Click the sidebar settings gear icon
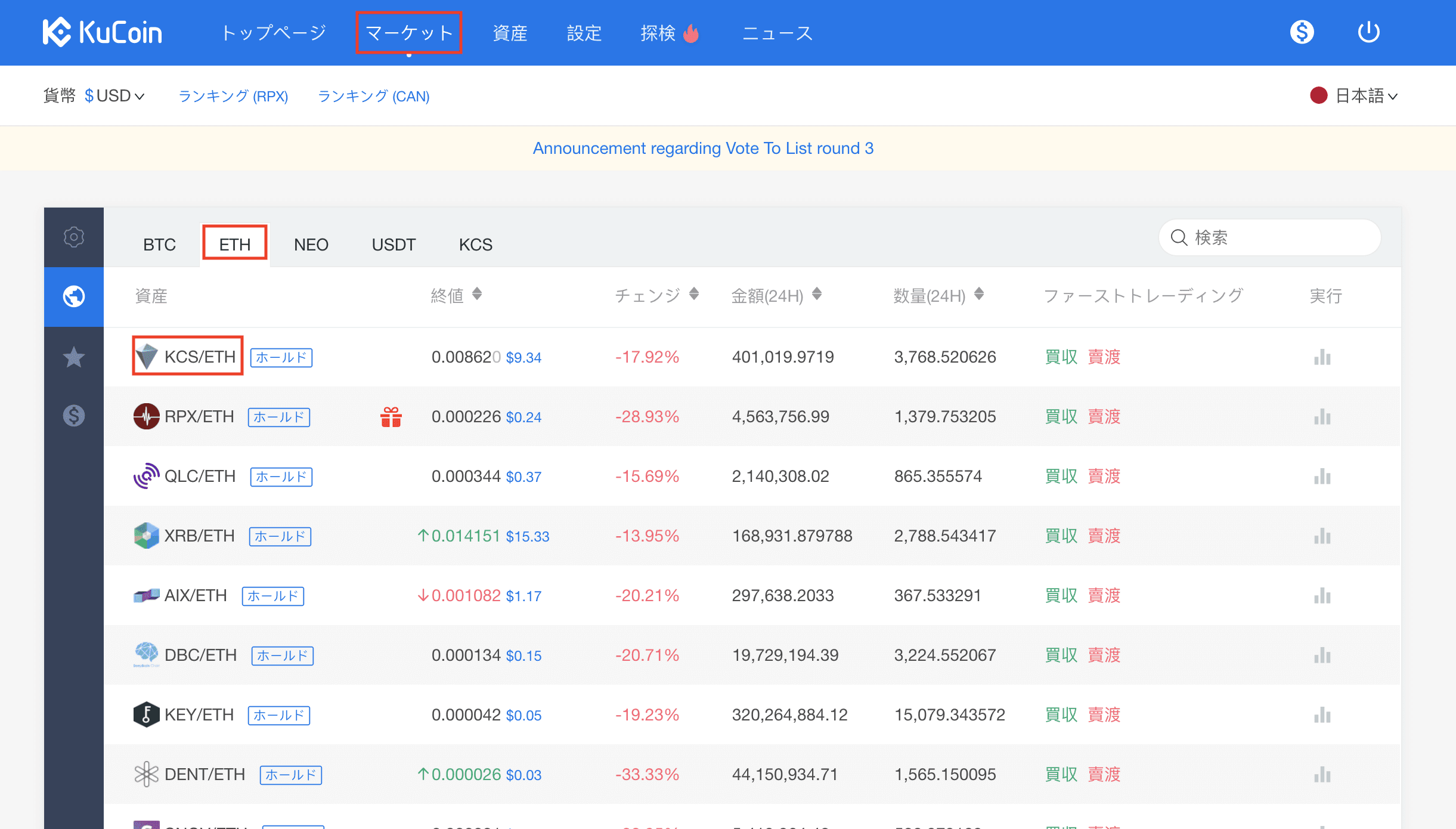Screen dimensions: 1456x829 (x=74, y=237)
